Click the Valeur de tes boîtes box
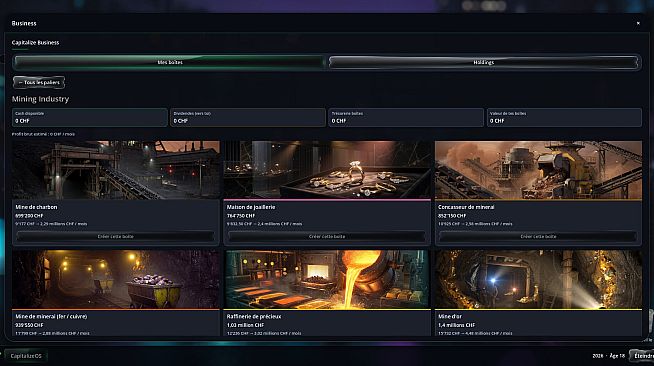654x366 pixels. [564, 117]
